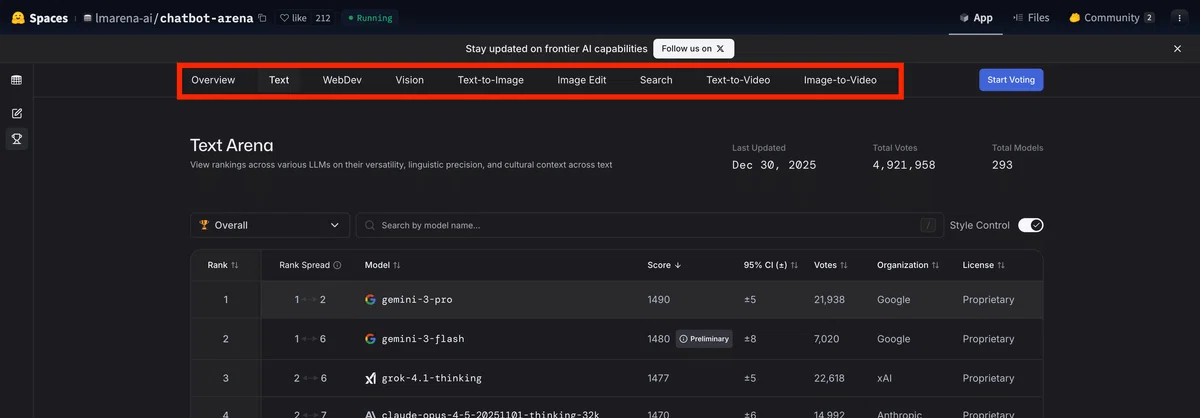Click the score value 1490
The width and height of the screenshot is (1200, 418).
[659, 300]
